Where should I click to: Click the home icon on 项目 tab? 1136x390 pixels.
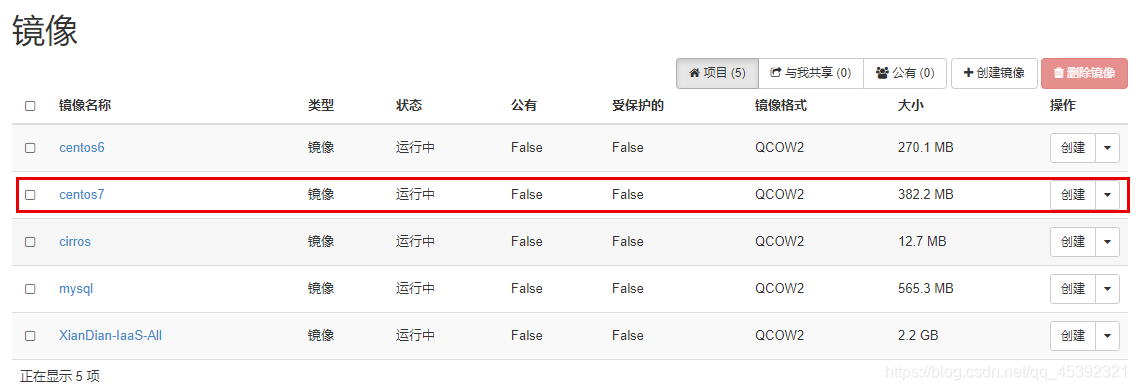click(x=694, y=73)
